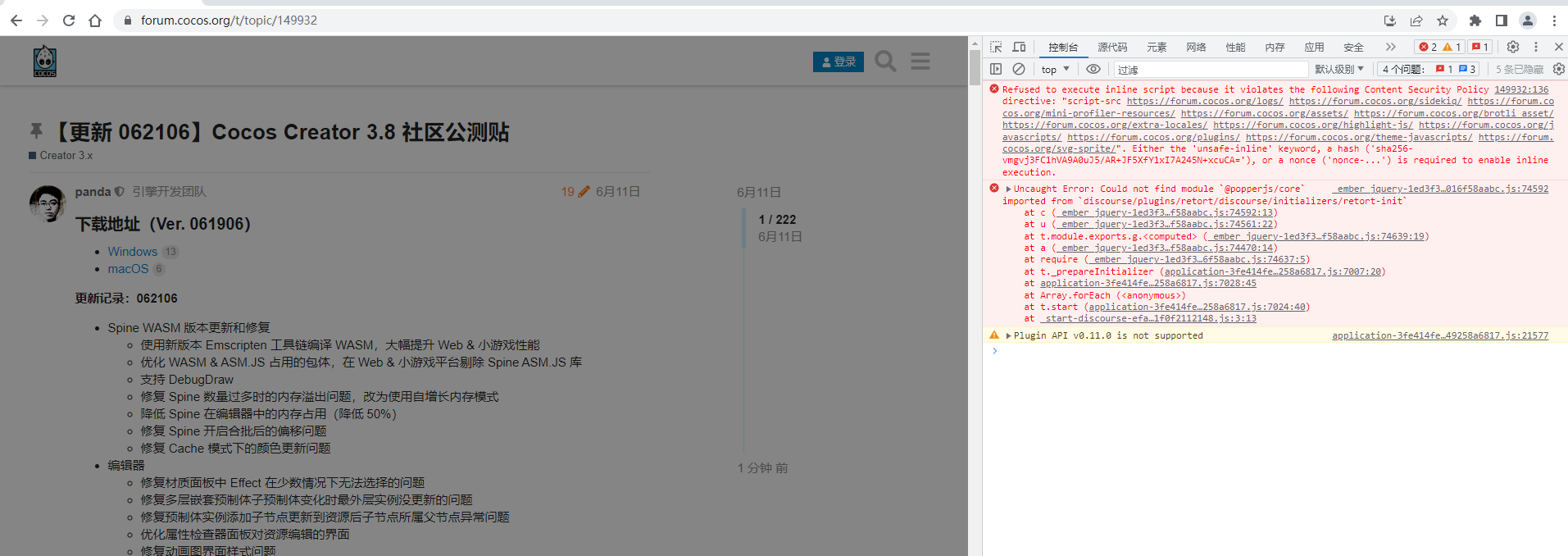Show the console sidebar
This screenshot has height=556, width=1568.
pyautogui.click(x=996, y=70)
